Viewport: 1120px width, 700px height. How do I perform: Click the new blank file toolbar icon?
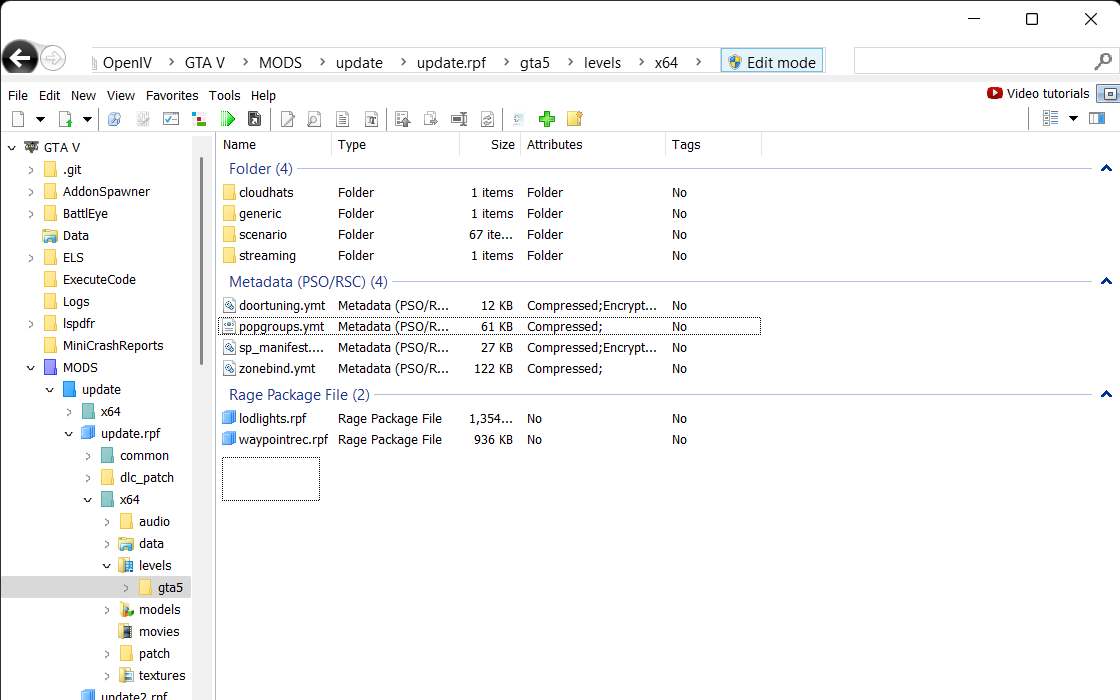click(x=18, y=119)
